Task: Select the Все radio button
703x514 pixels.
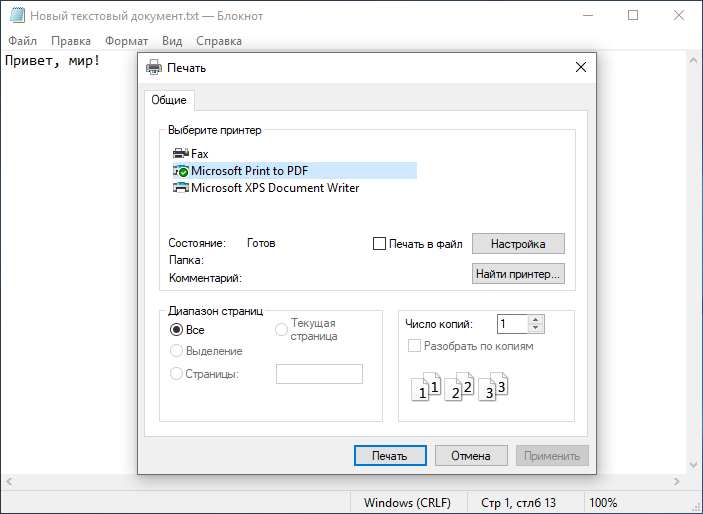Action: pyautogui.click(x=176, y=330)
